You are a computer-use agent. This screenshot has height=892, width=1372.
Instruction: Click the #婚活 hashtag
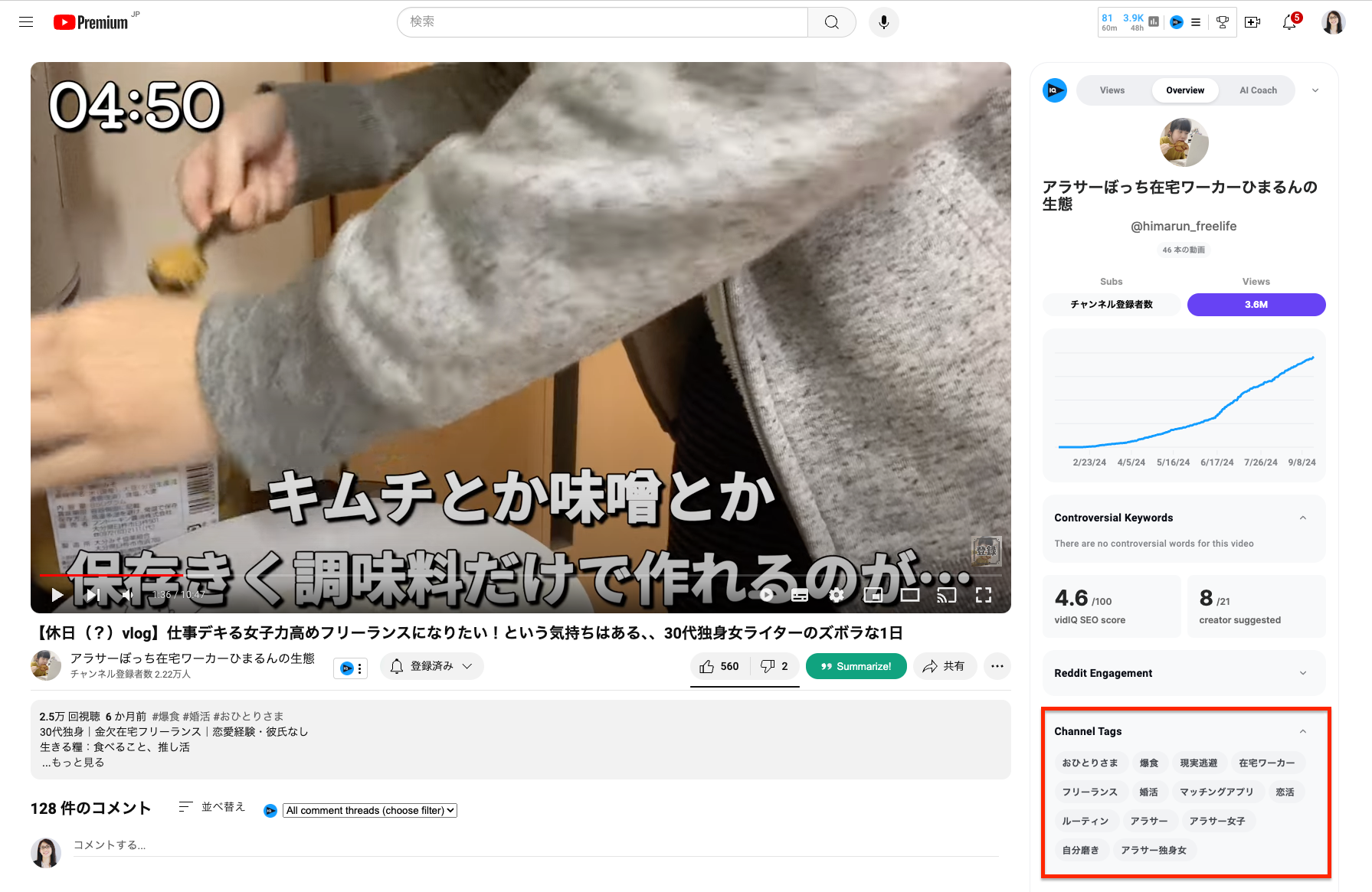click(x=196, y=717)
